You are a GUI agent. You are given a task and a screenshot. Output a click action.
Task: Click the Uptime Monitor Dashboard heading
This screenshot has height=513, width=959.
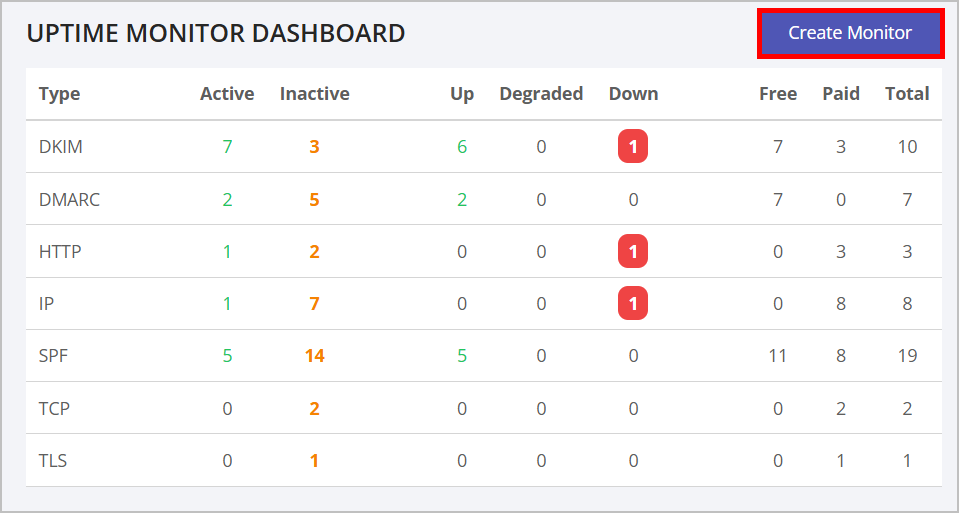tap(216, 33)
